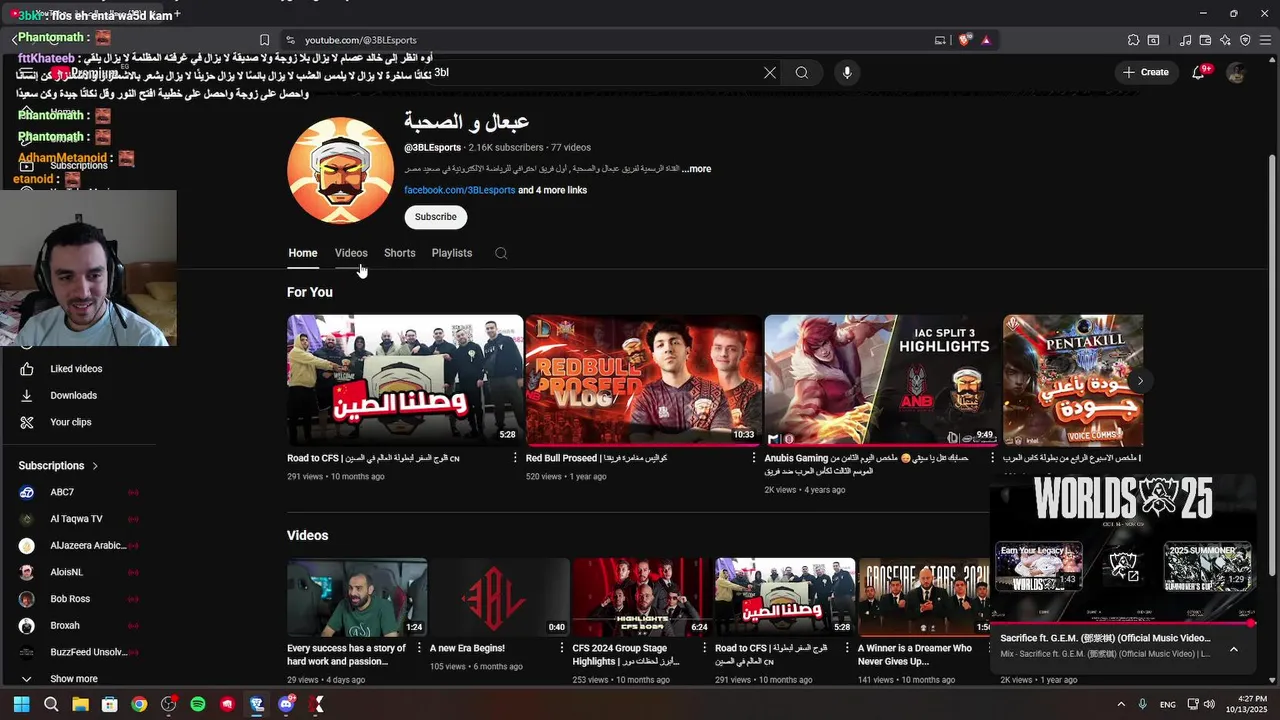Open the Red Bull Proseed vlog thumbnail
Viewport: 1280px width, 720px height.
click(644, 380)
